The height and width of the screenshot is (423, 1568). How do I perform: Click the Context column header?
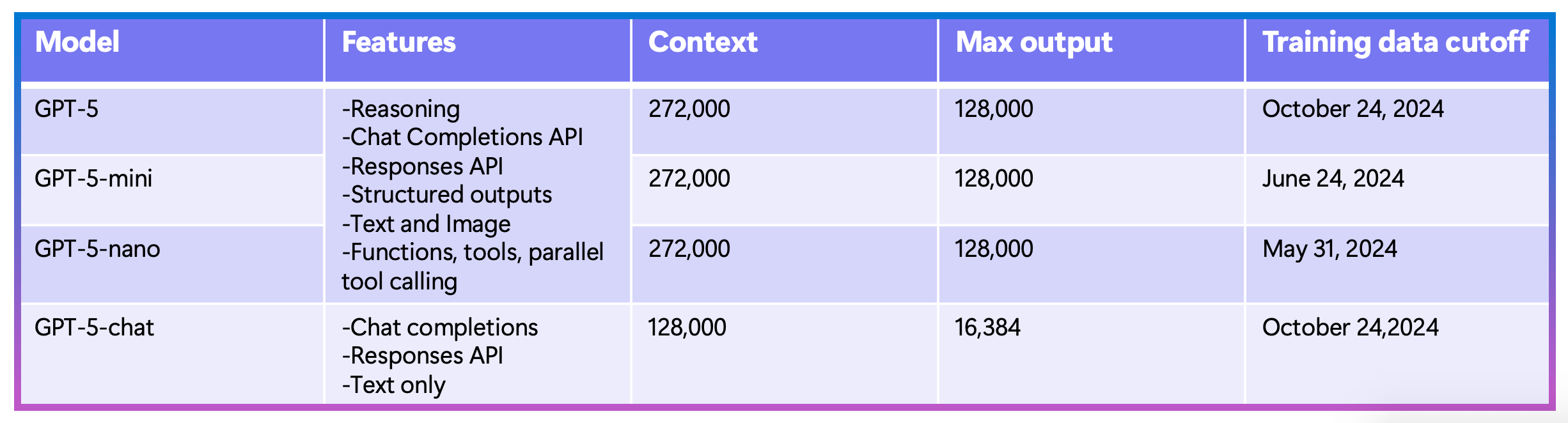703,43
